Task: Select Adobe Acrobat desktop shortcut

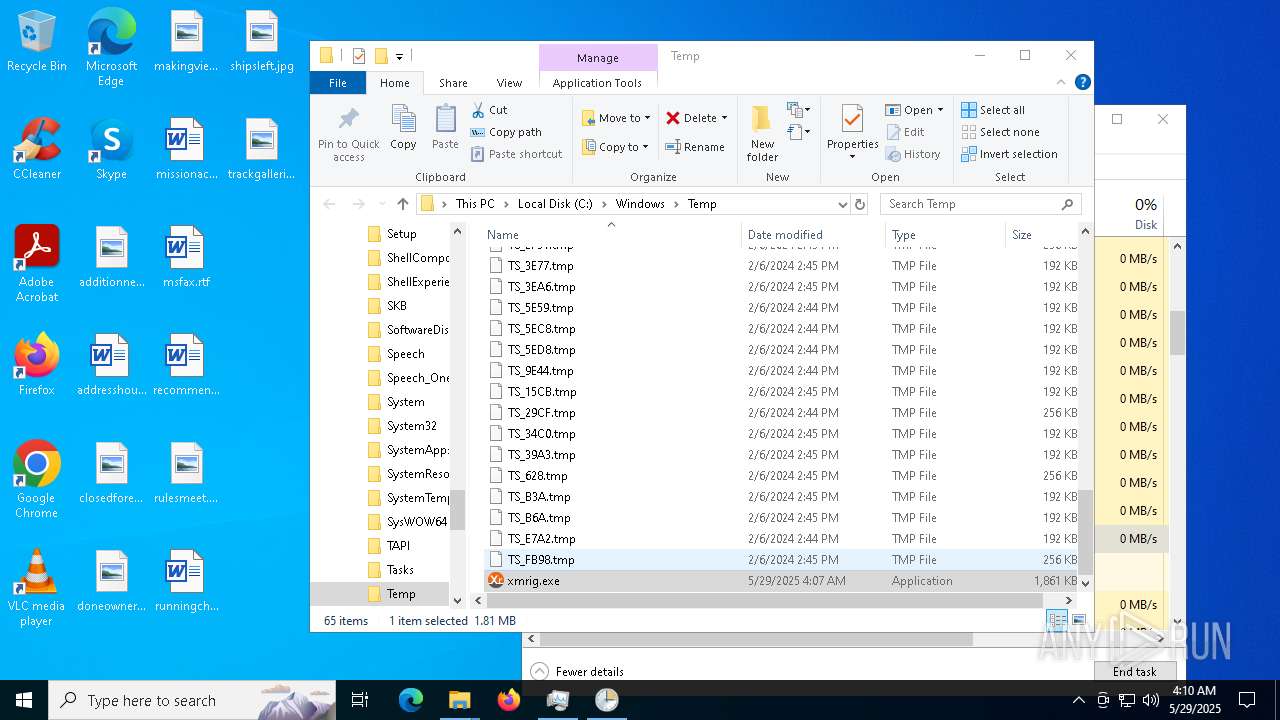Action: [37, 264]
